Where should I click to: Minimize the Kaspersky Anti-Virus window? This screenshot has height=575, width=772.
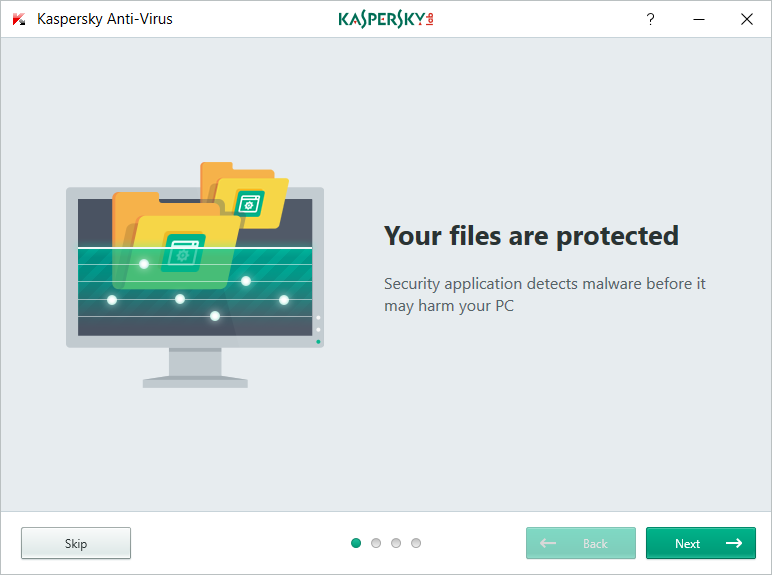pyautogui.click(x=699, y=19)
